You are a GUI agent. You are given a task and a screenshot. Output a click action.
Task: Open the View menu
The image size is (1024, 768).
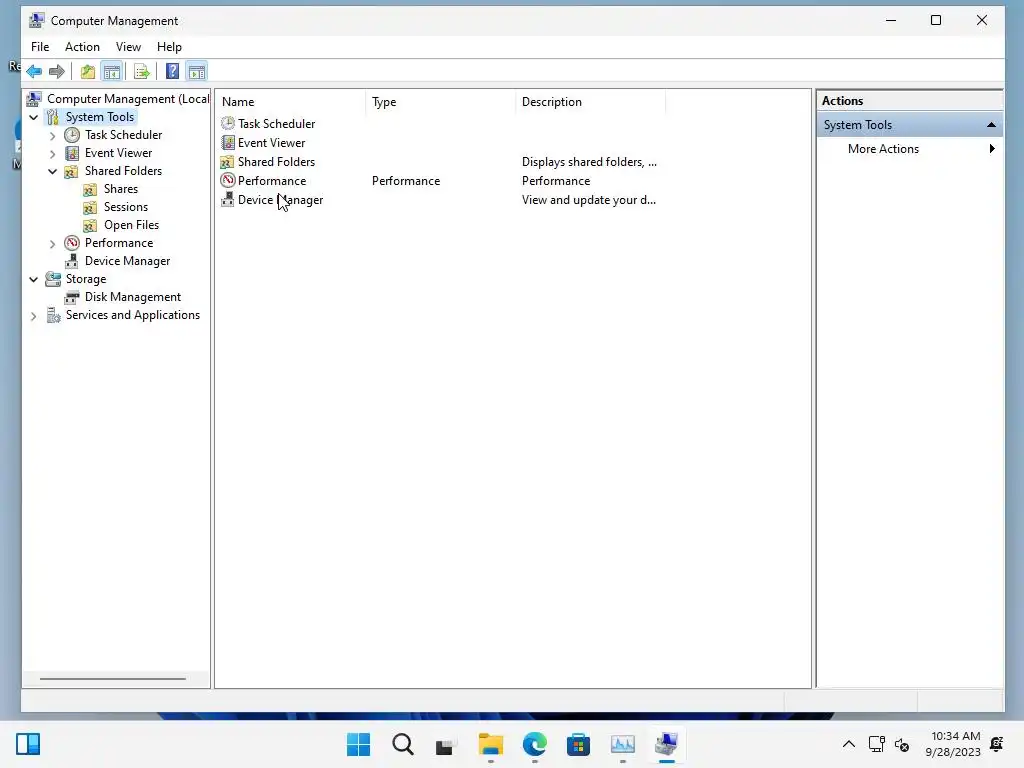pyautogui.click(x=128, y=47)
